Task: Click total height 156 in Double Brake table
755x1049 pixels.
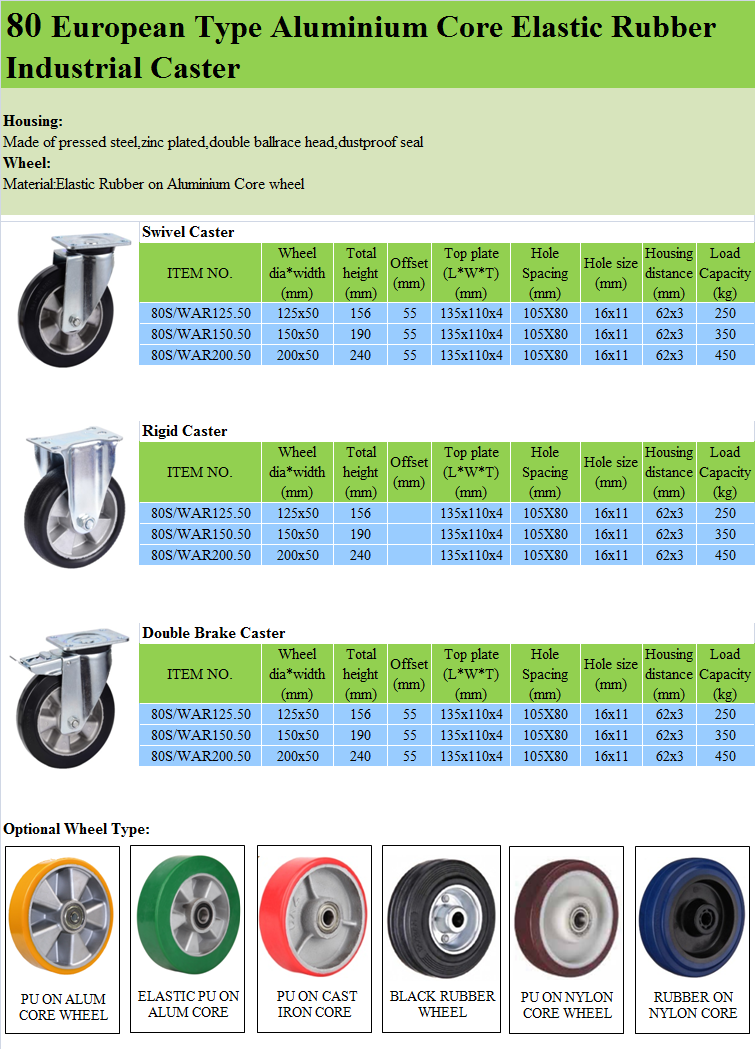Action: (360, 714)
